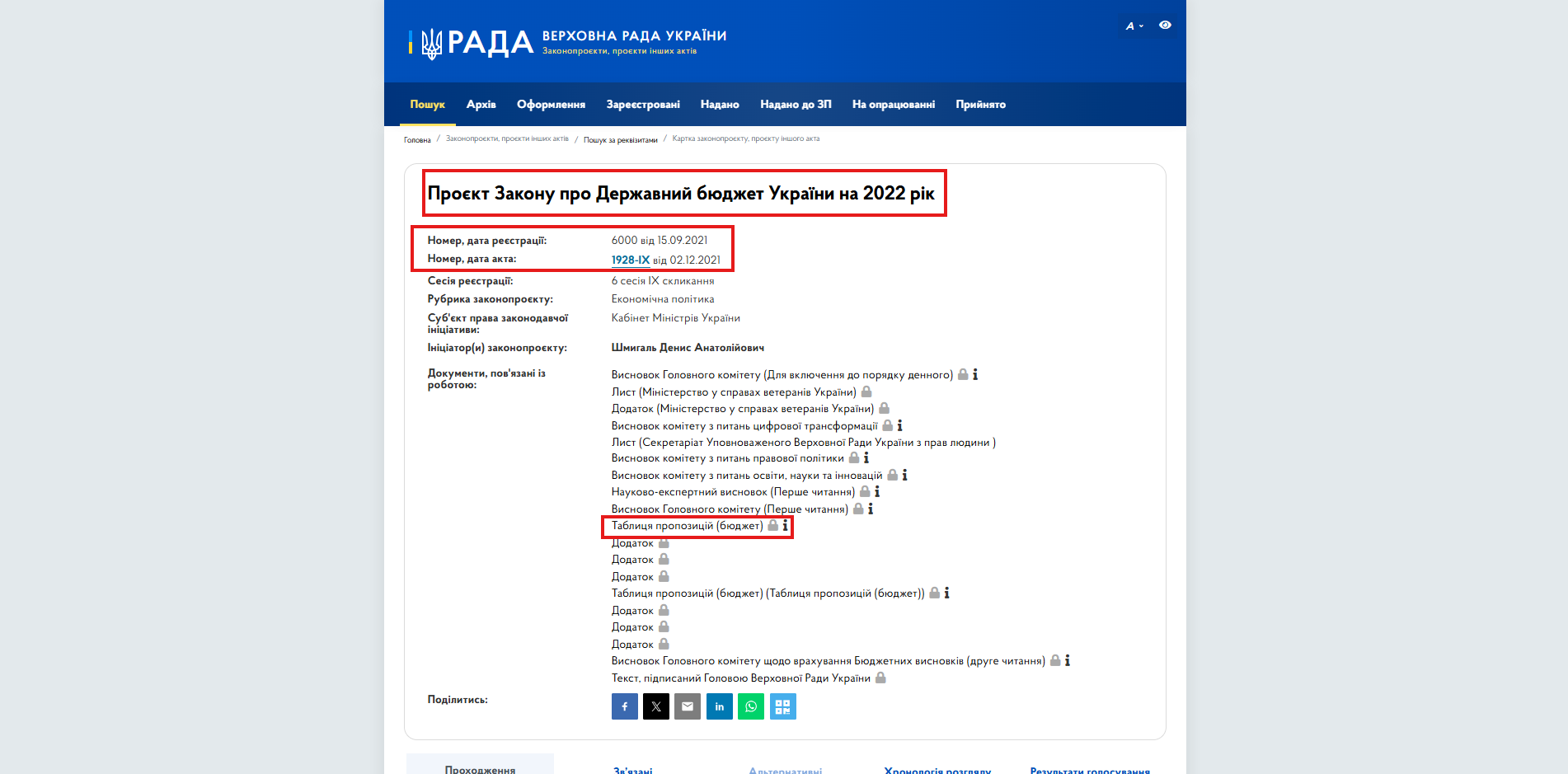Image resolution: width=1568 pixels, height=774 pixels.
Task: Click info icon for Висновок комітету з питань цифрової трансформації
Action: point(899,425)
